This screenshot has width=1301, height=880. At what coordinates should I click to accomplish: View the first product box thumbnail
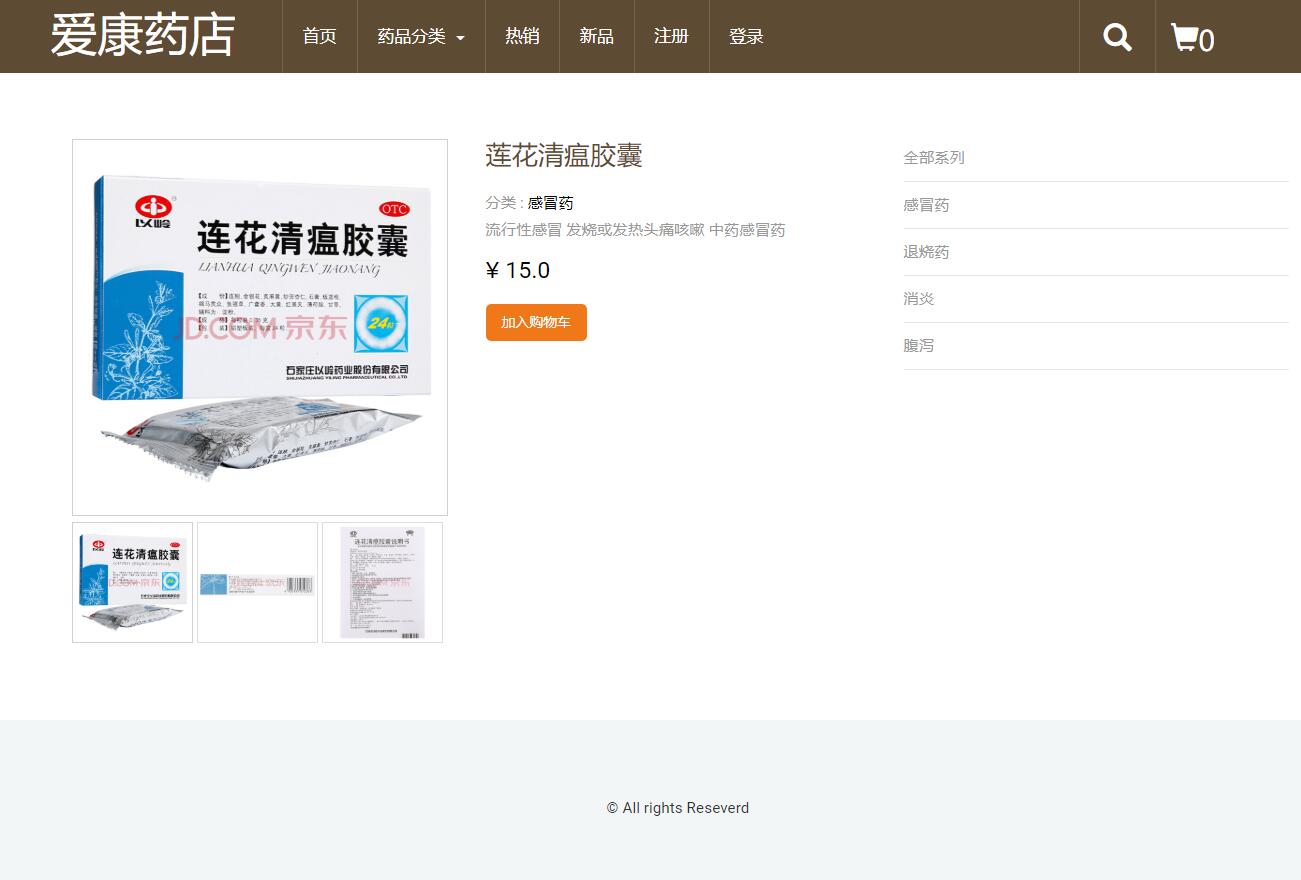coord(132,582)
